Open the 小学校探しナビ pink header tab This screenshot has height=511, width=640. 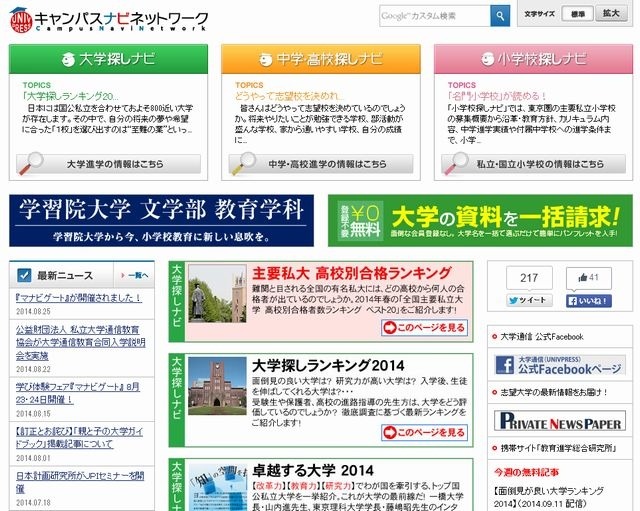[533, 59]
